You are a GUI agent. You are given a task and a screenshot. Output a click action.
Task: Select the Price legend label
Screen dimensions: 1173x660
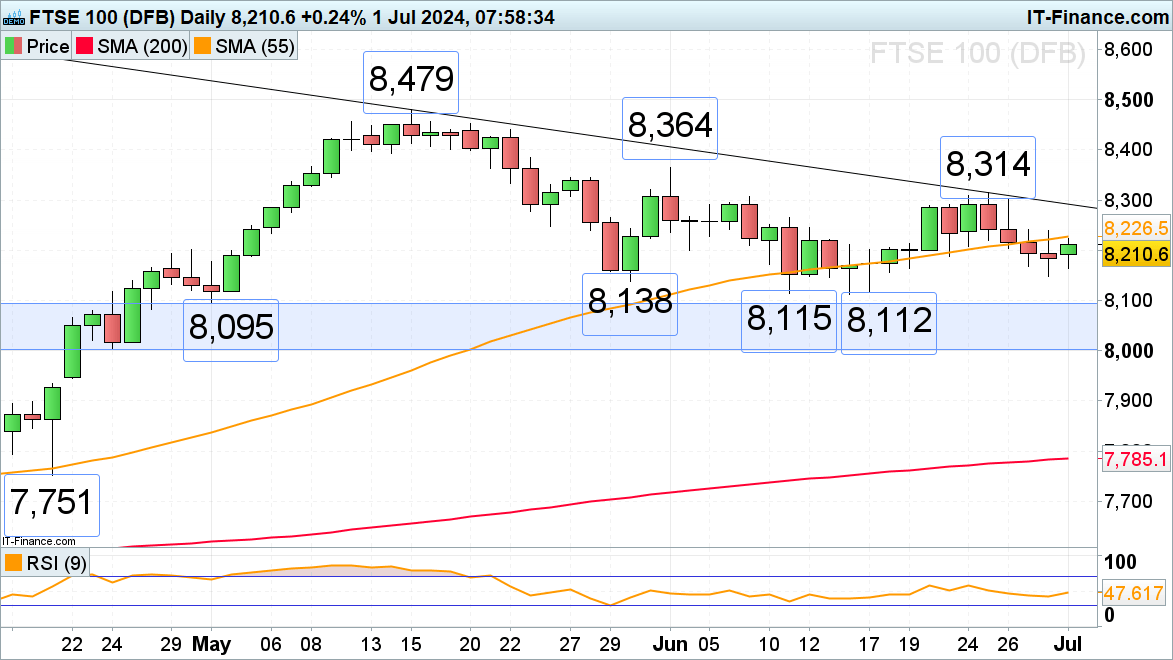tap(47, 46)
